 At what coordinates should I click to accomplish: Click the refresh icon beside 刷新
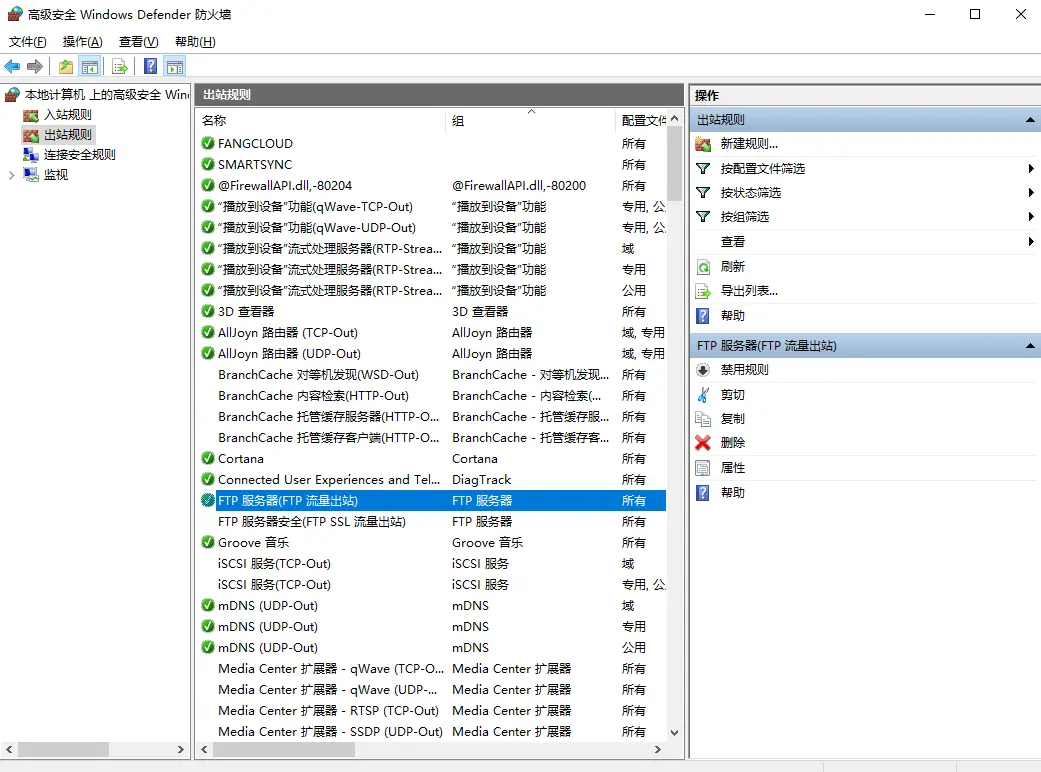click(x=703, y=267)
